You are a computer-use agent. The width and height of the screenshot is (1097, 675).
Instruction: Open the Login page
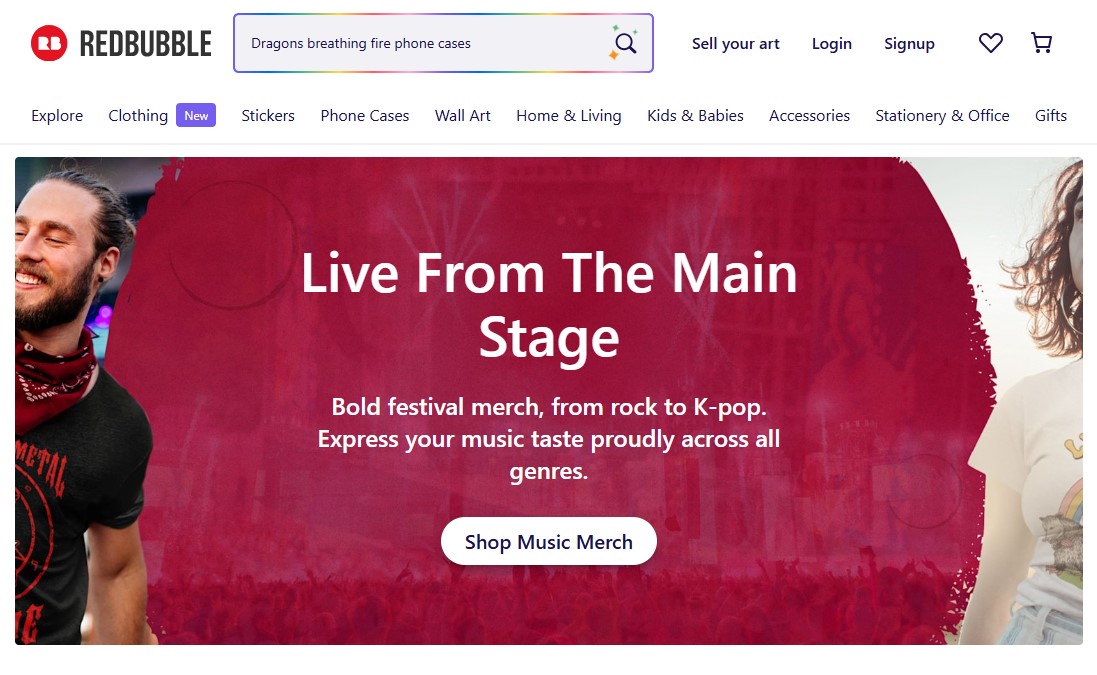(831, 44)
